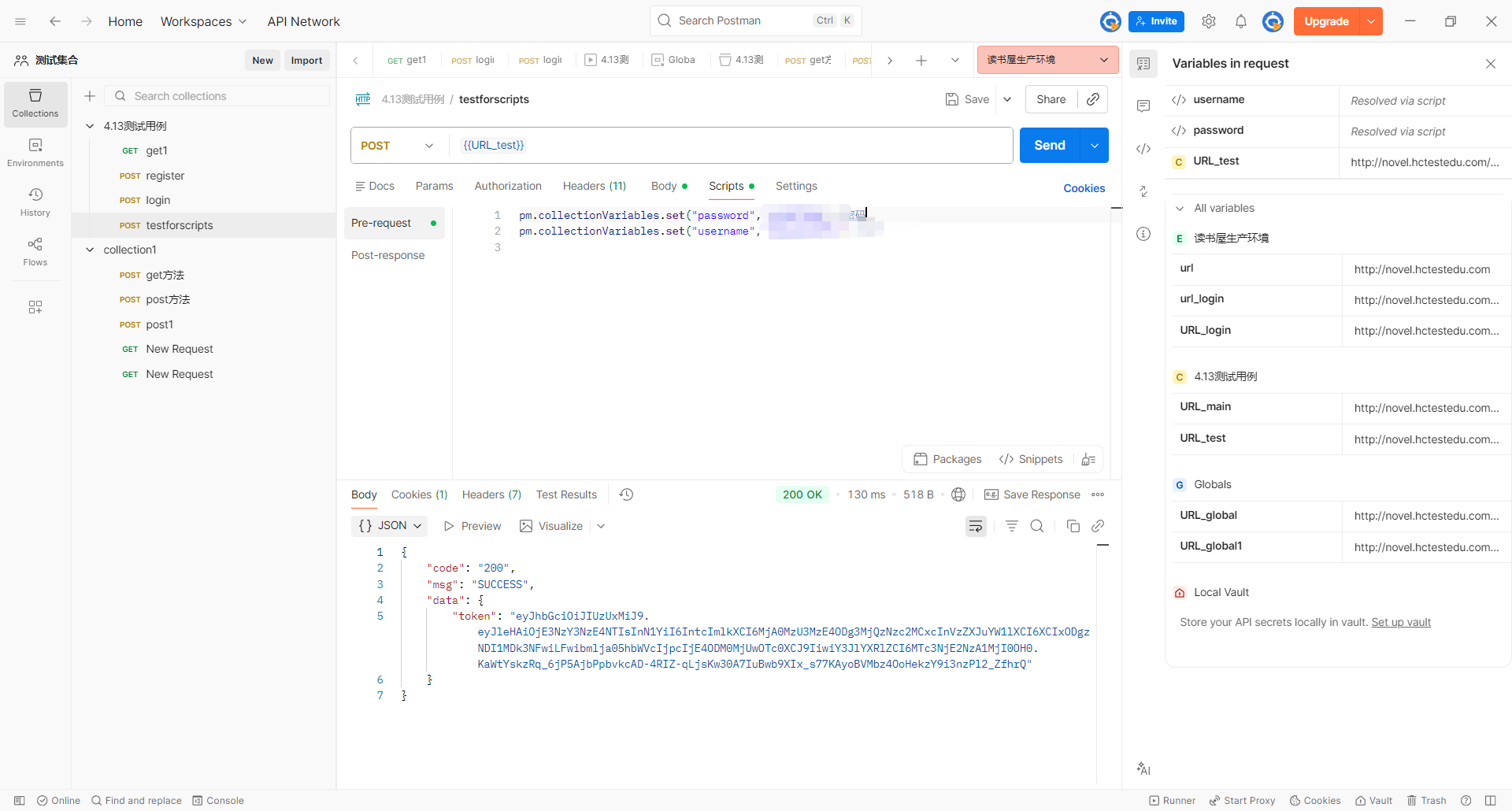
Task: Click the hamburger menu icon
Action: coord(20,21)
